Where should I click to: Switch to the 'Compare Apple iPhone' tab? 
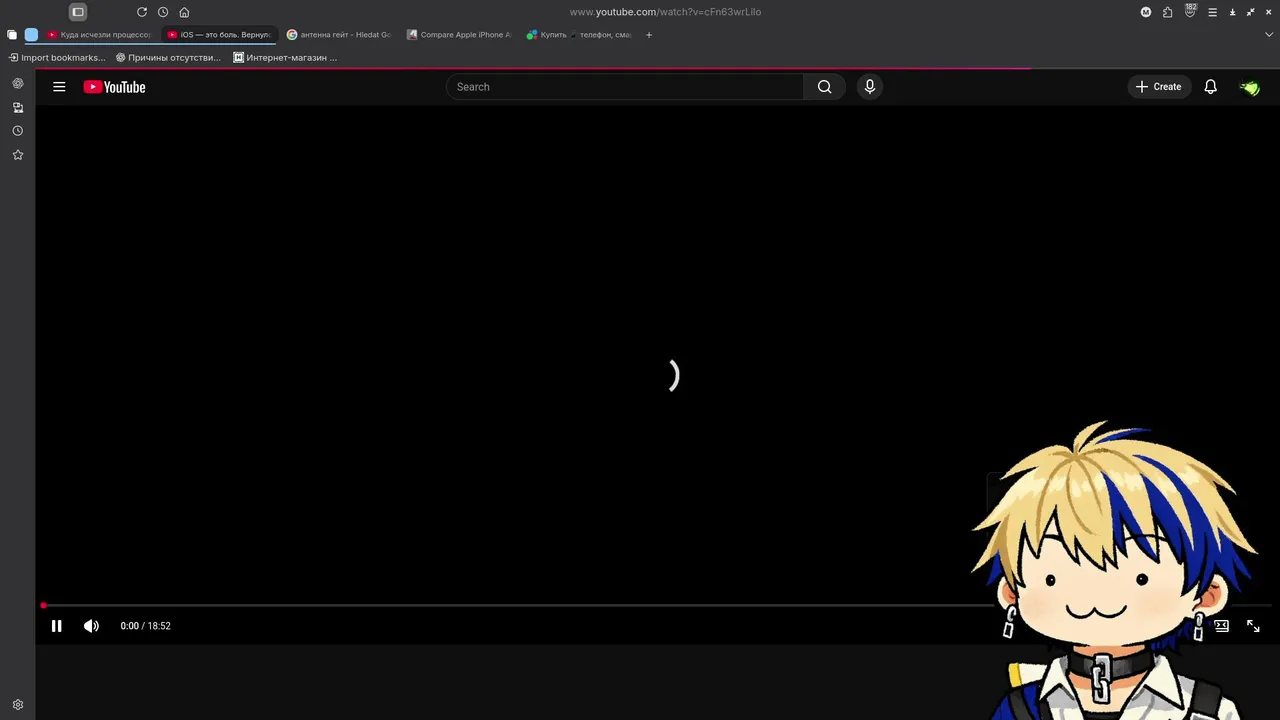pos(460,34)
